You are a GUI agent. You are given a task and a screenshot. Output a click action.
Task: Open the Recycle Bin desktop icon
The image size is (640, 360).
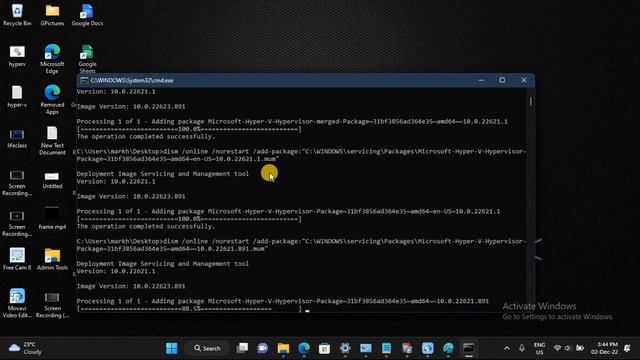[17, 15]
